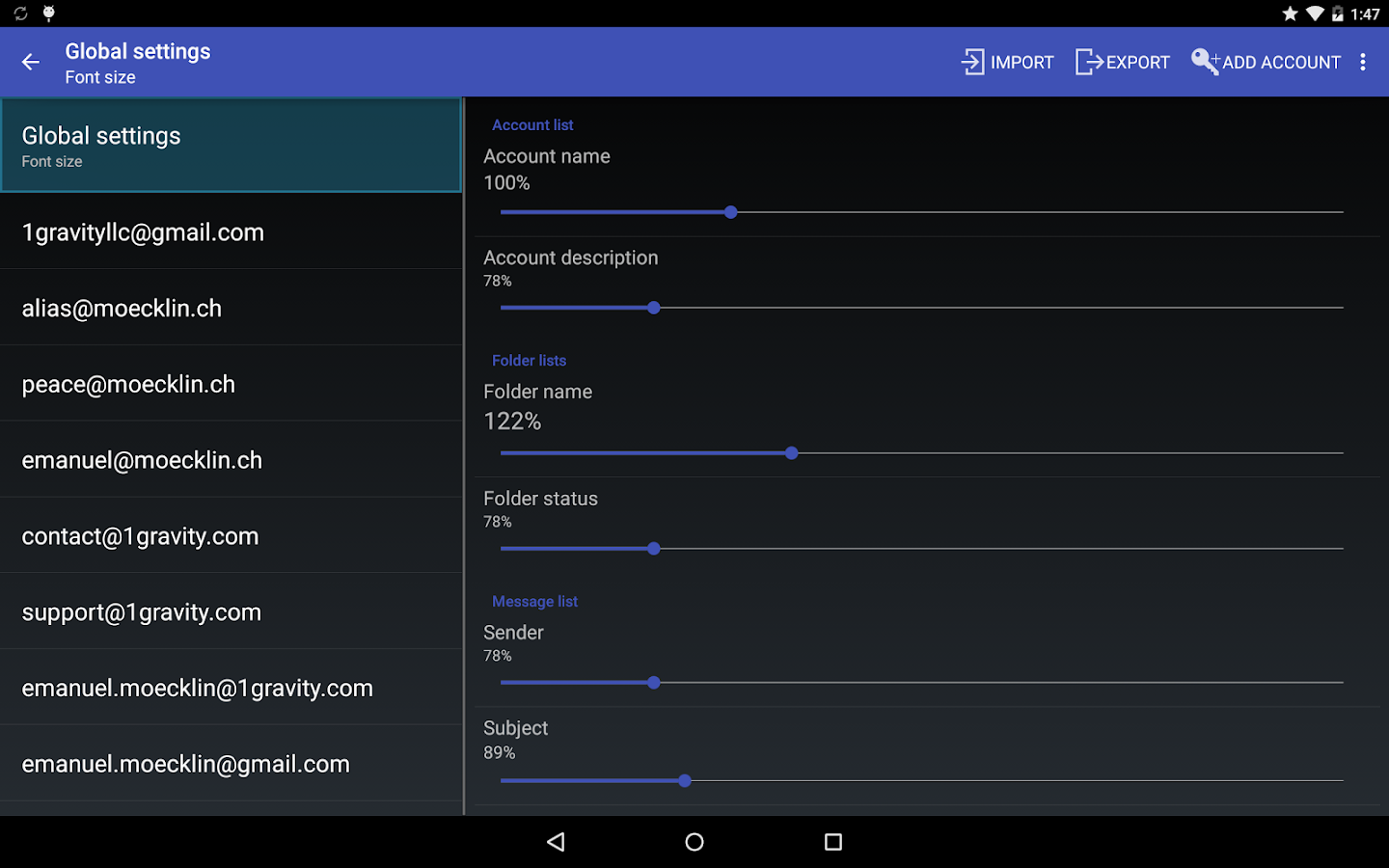1389x868 pixels.
Task: Click ADD ACCOUNT text
Action: click(1281, 63)
